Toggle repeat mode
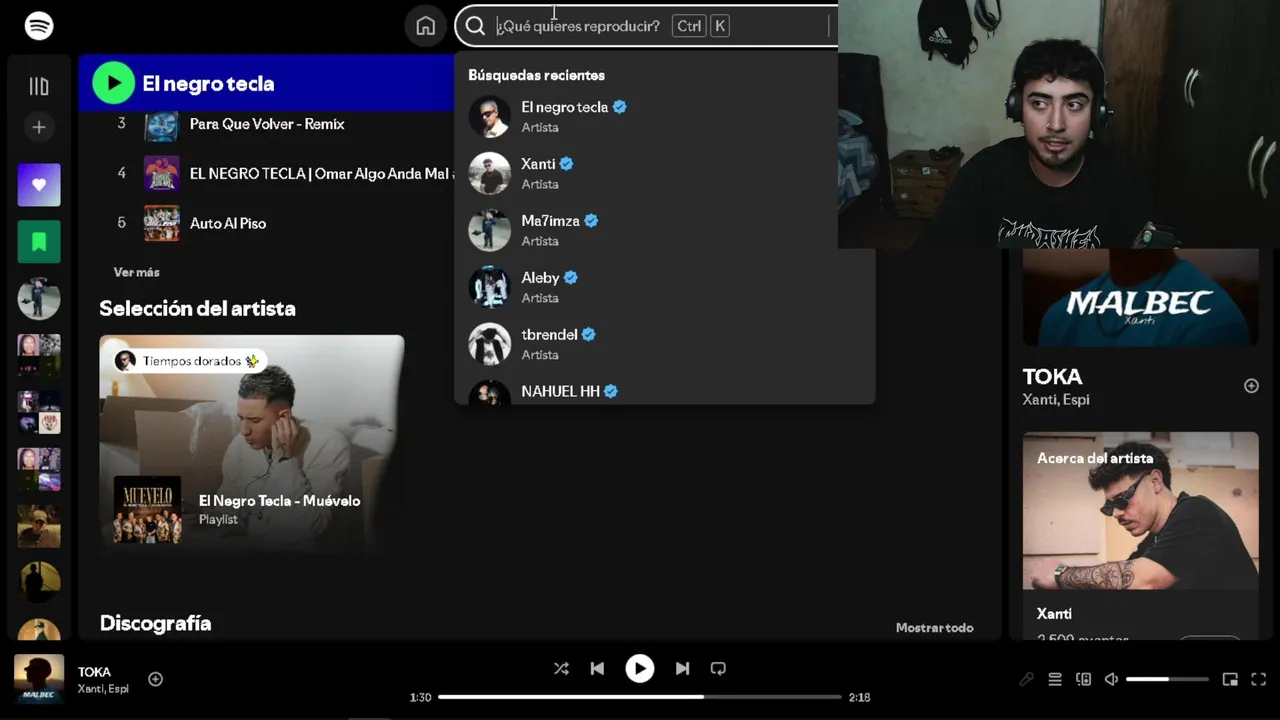 point(718,668)
